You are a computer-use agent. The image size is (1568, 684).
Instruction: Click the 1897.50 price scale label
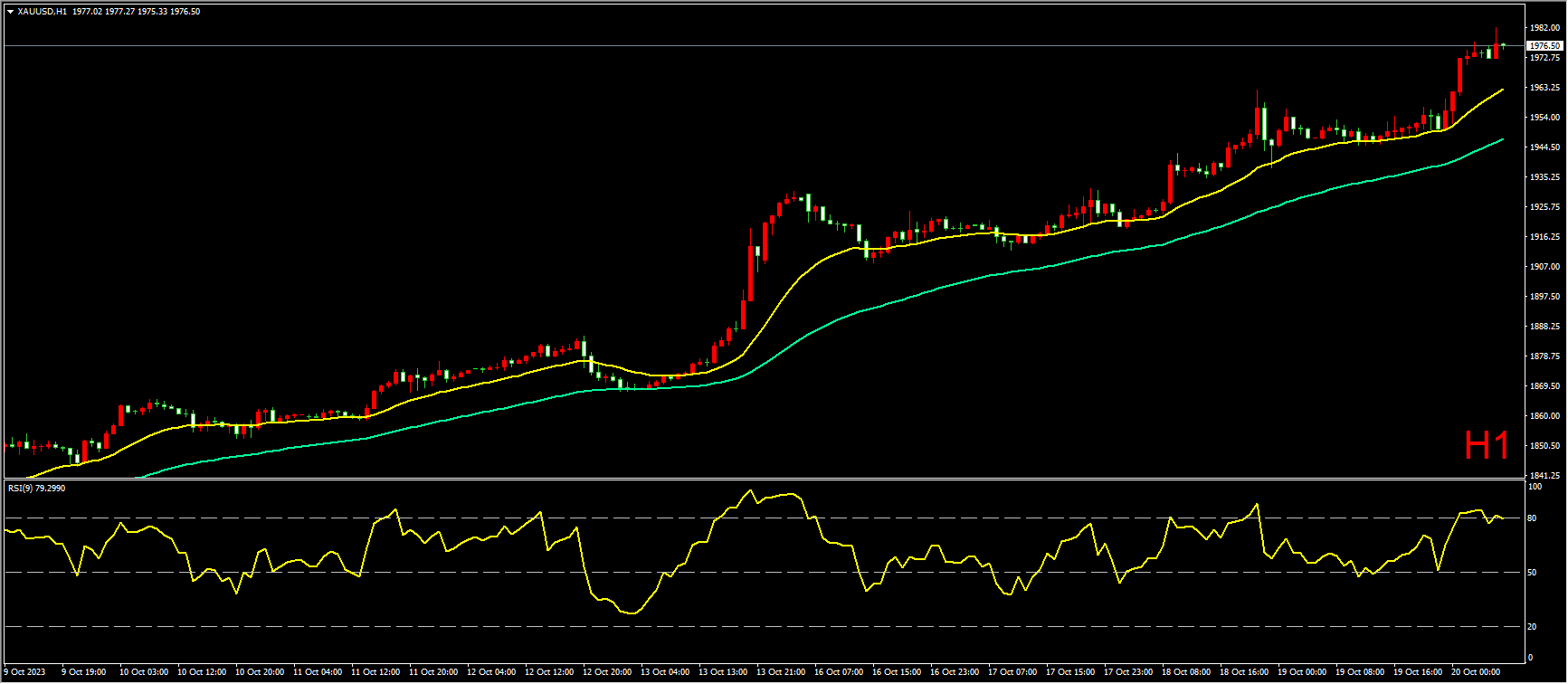click(1544, 297)
